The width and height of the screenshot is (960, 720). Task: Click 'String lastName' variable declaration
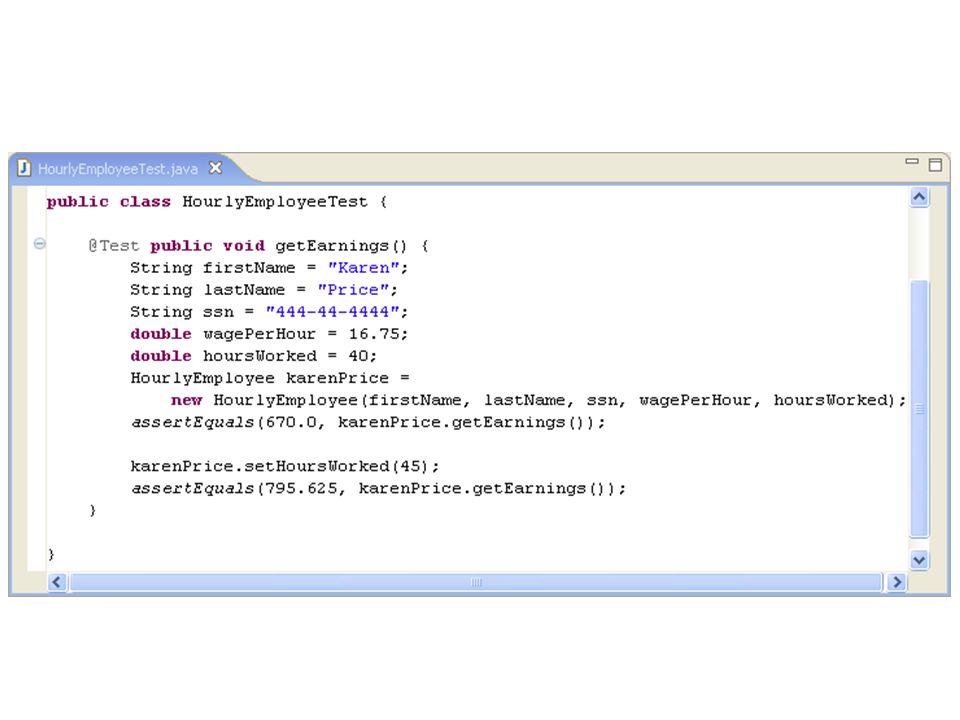[208, 290]
